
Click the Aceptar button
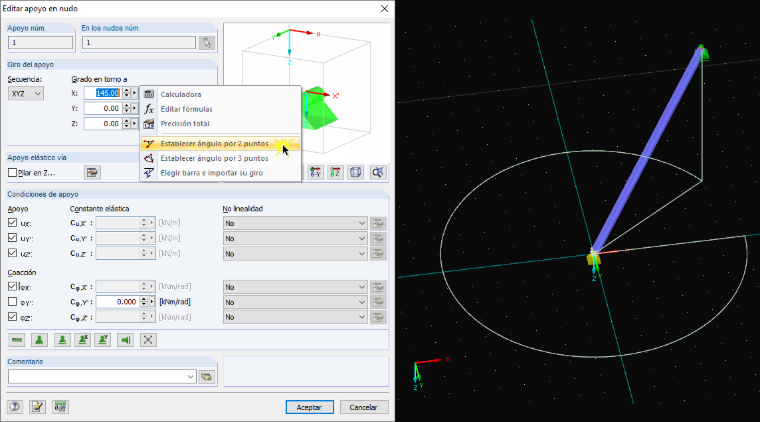point(309,407)
